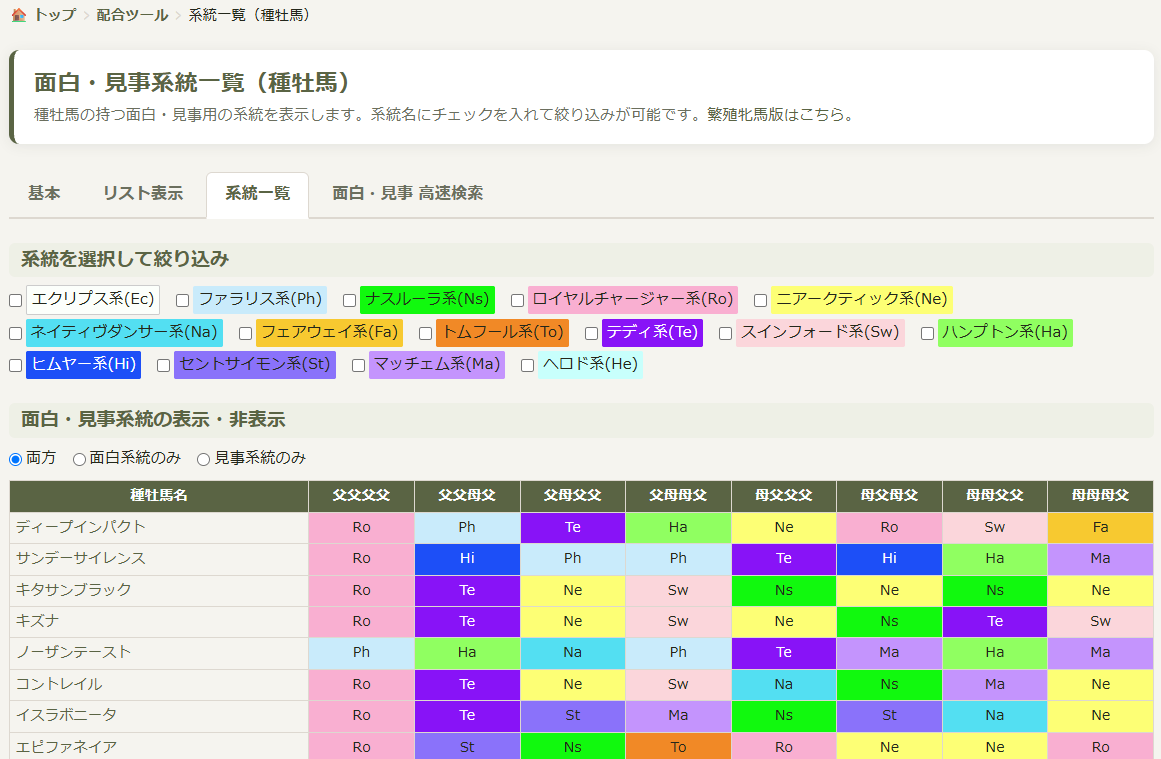This screenshot has width=1161, height=759.
Task: Choose the 見事系統のみ radio option
Action: (x=204, y=459)
